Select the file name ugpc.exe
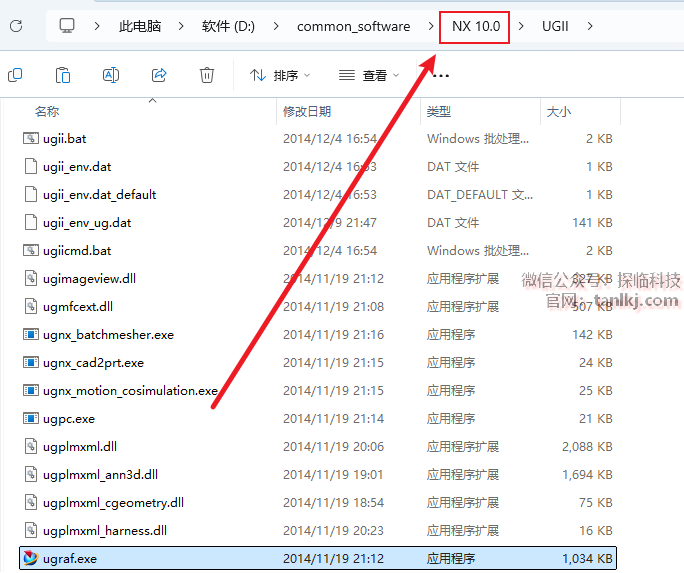Image resolution: width=684 pixels, height=573 pixels. pos(69,419)
